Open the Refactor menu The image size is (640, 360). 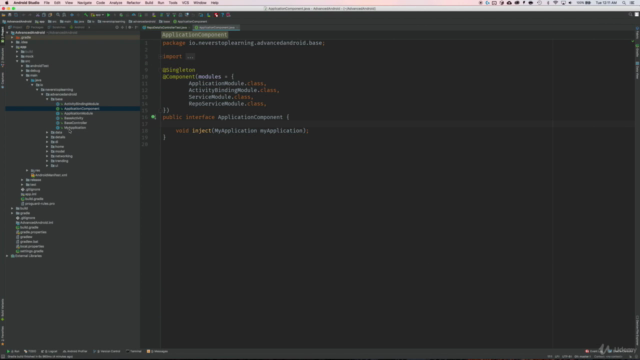click(x=133, y=3)
